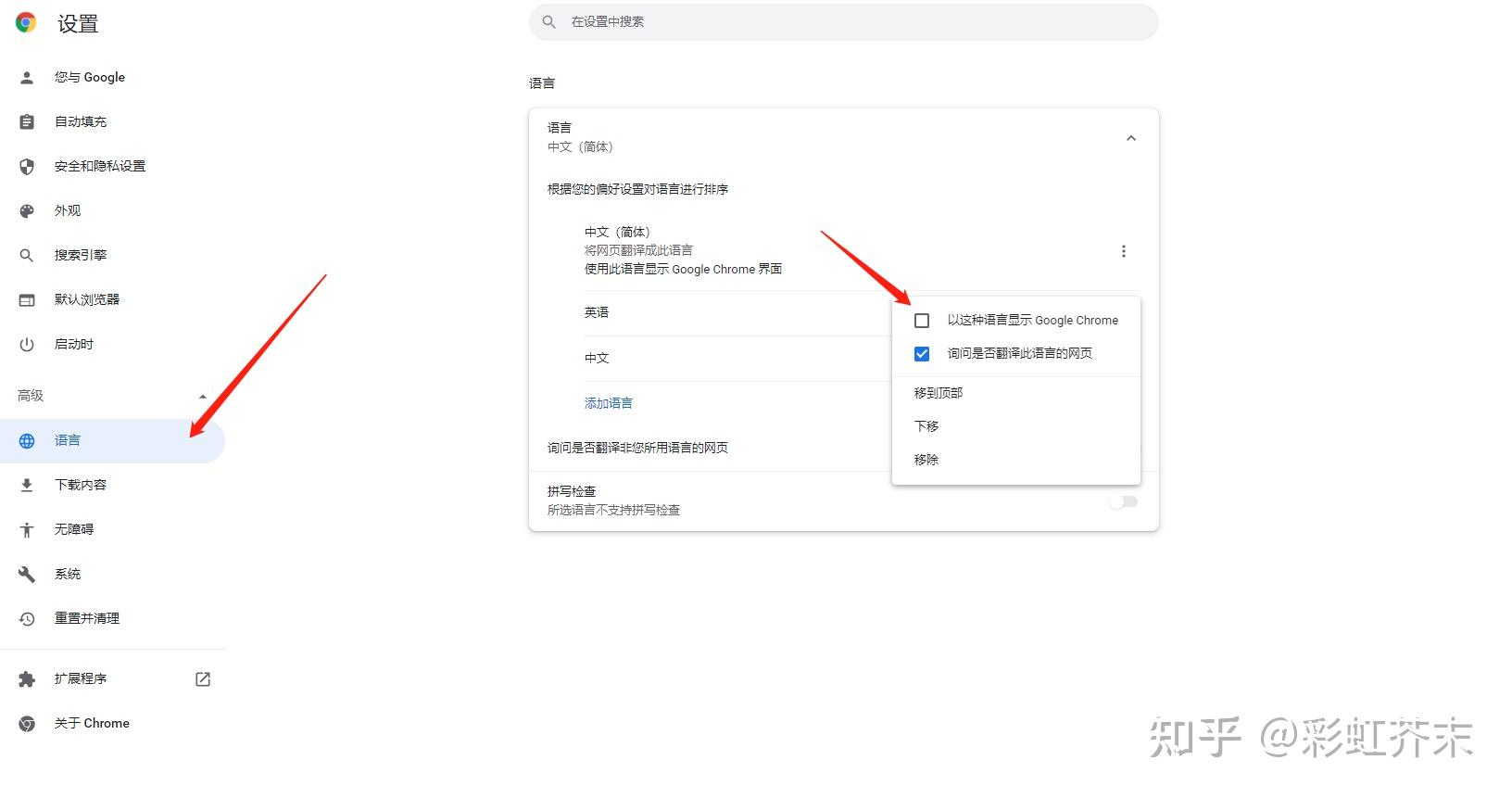Click 使用此语言显示 Google Chrome 界面 text

click(x=683, y=270)
